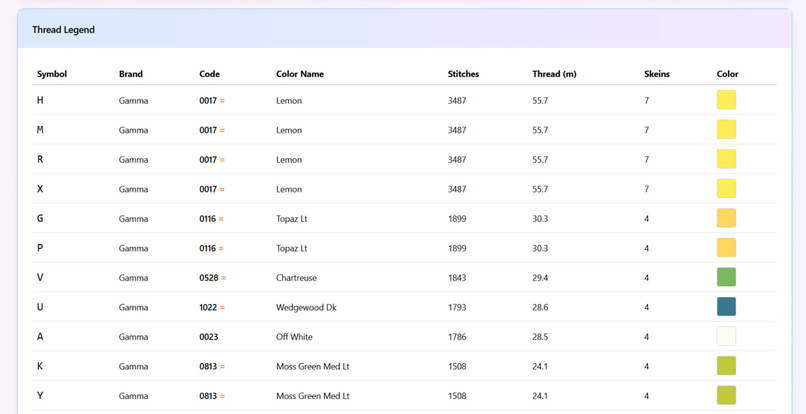Click the orange equals icon in row Y
The height and width of the screenshot is (414, 806).
(x=222, y=396)
